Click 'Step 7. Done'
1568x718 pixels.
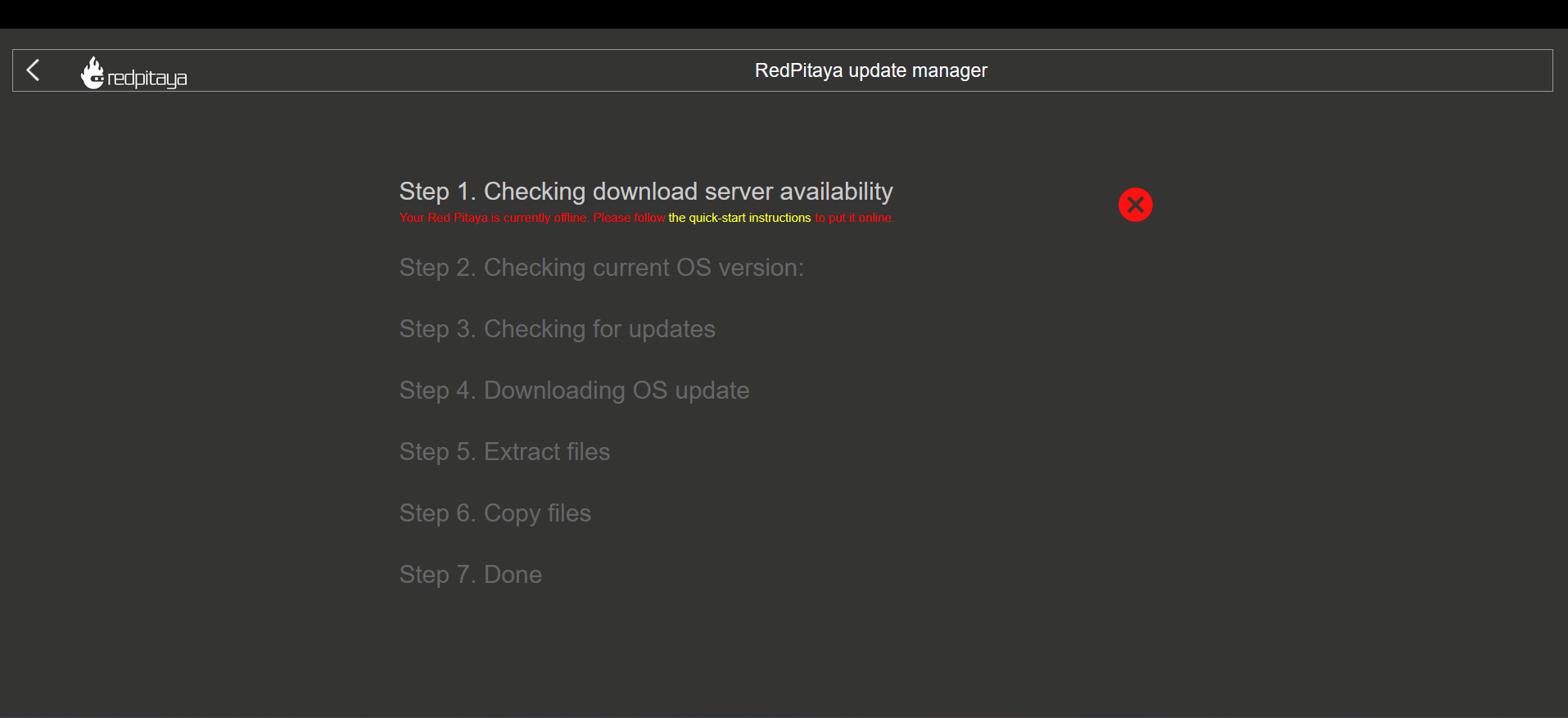pyautogui.click(x=471, y=575)
